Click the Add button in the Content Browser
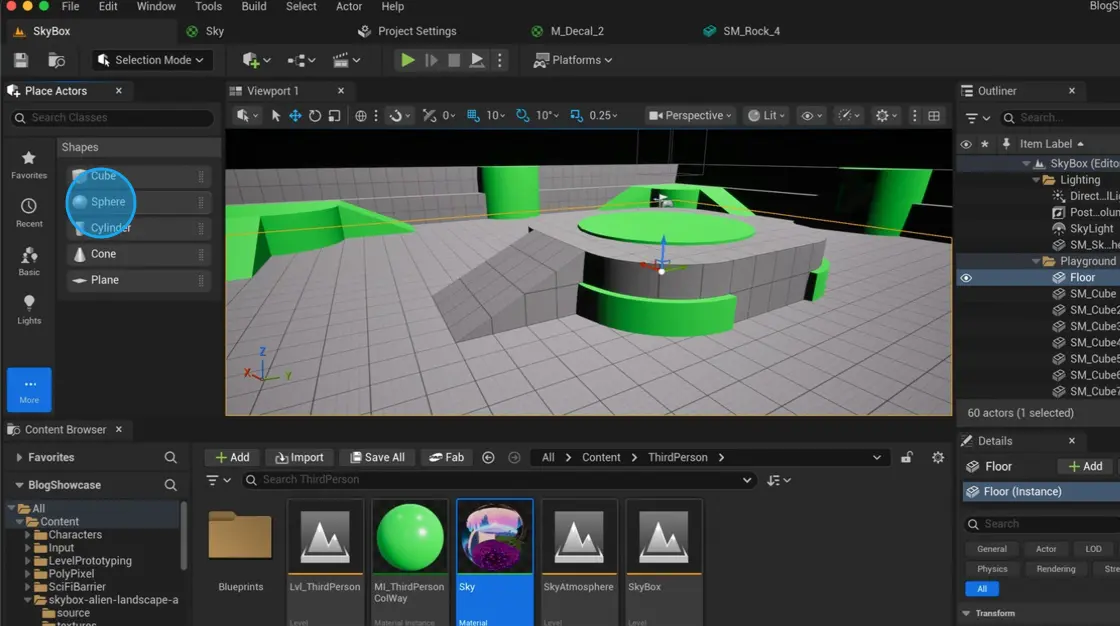Viewport: 1120px width, 626px height. (x=232, y=457)
